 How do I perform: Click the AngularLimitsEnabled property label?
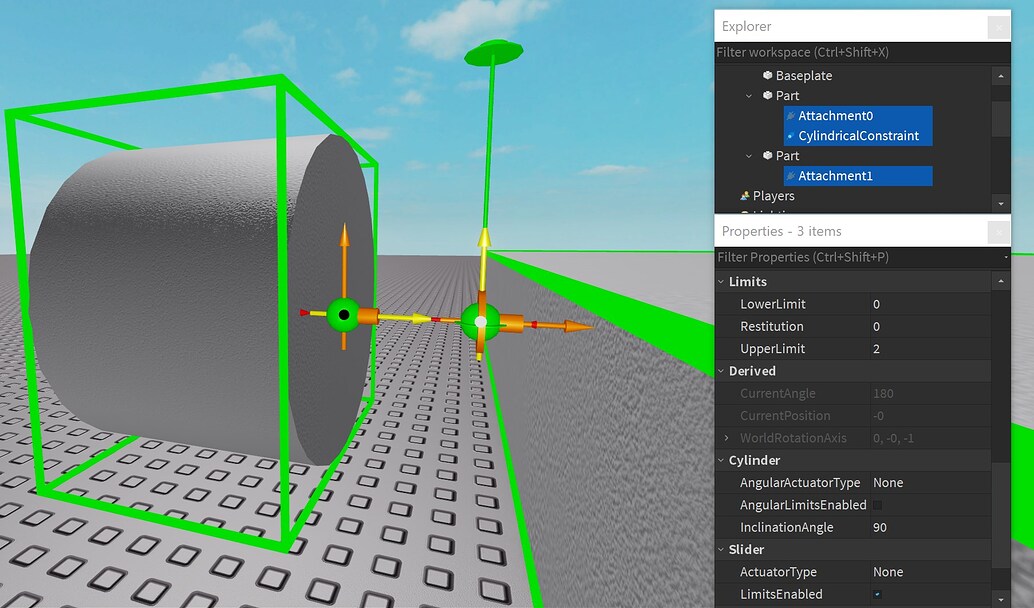pos(803,505)
